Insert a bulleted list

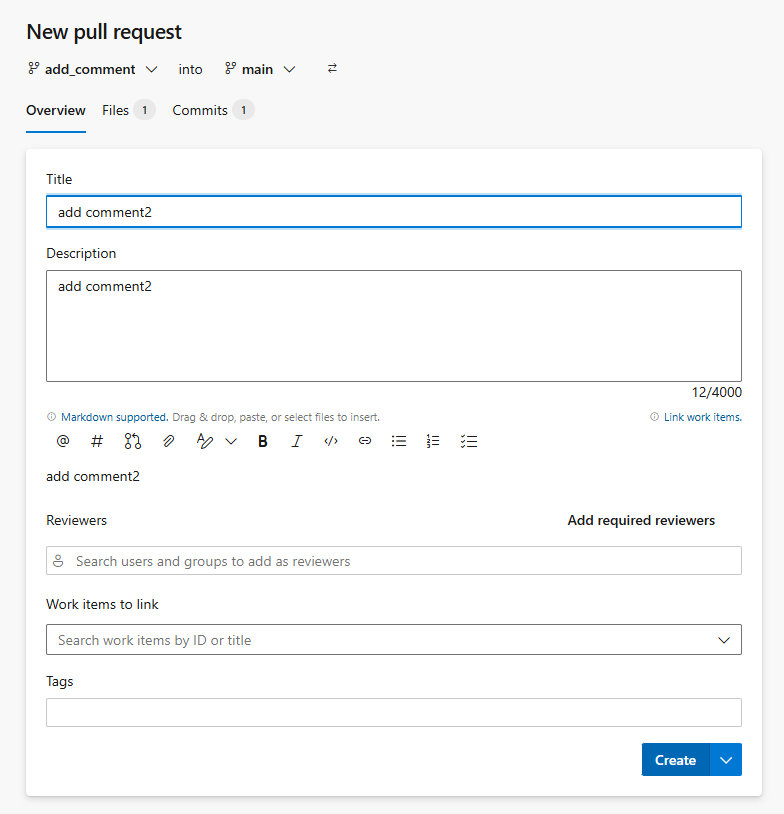click(x=399, y=441)
